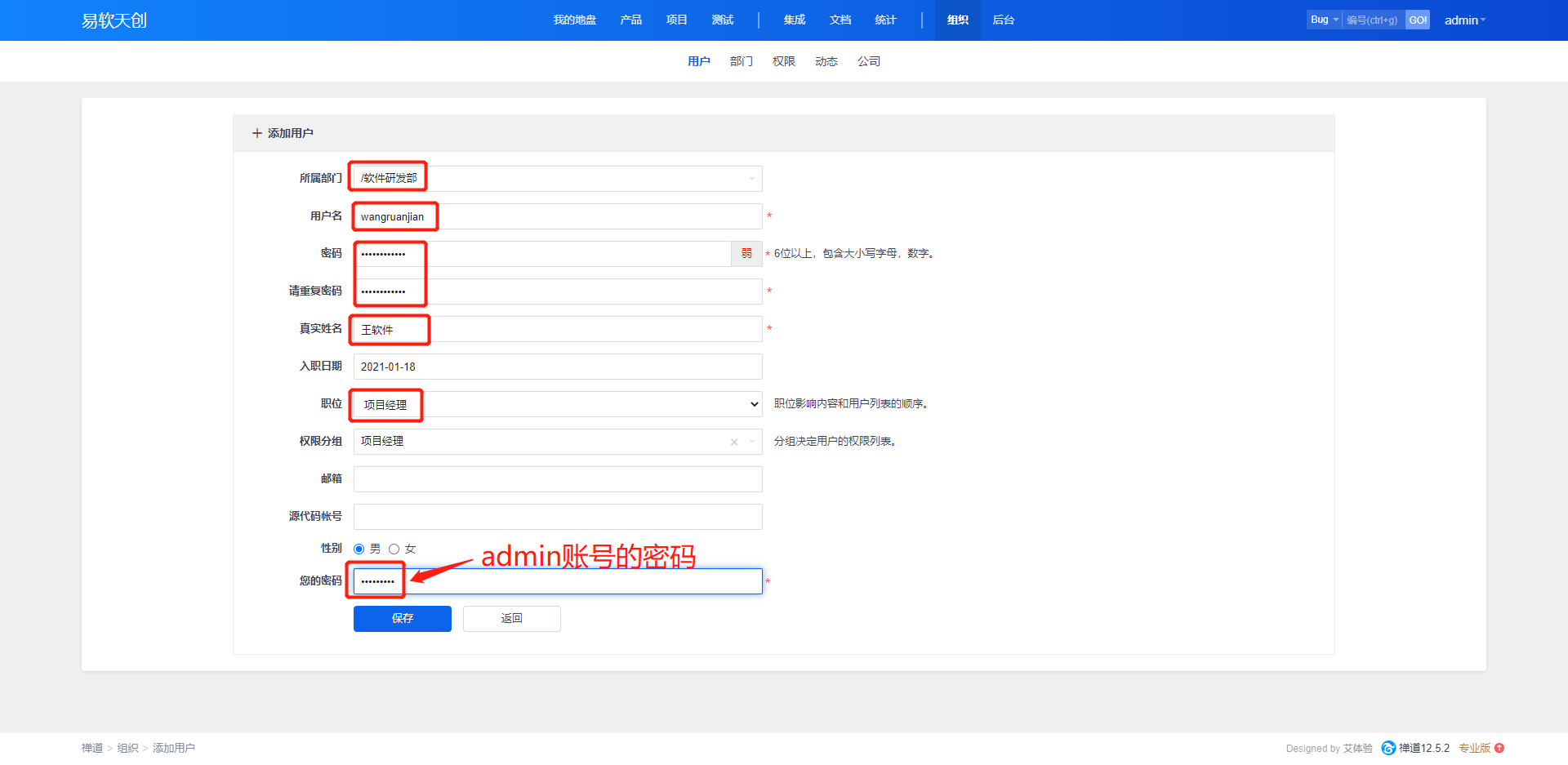Image resolution: width=1568 pixels, height=765 pixels.
Task: Click the red upgrade arrow icon
Action: click(1499, 748)
